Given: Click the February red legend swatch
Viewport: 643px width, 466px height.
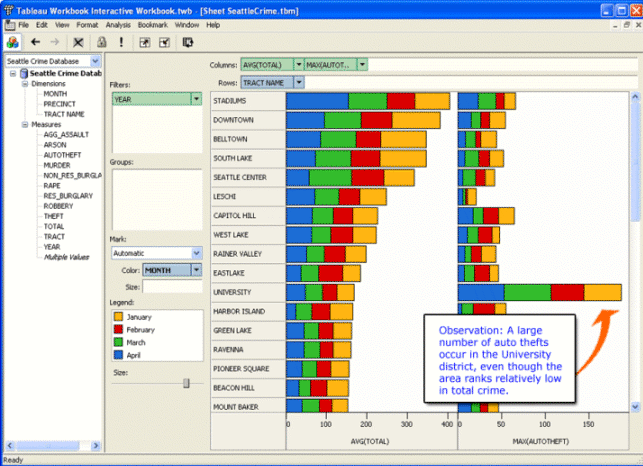Looking at the screenshot, I should pos(118,329).
